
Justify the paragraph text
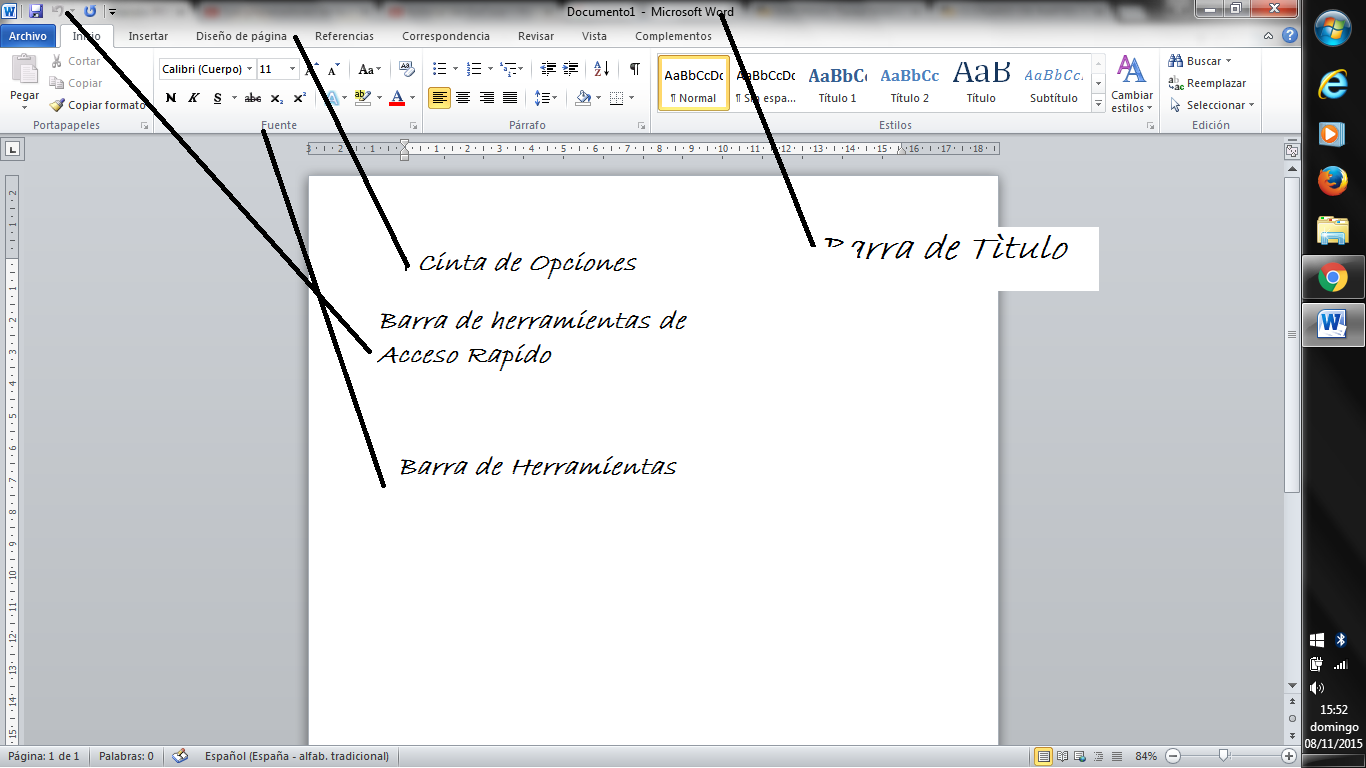pos(510,98)
